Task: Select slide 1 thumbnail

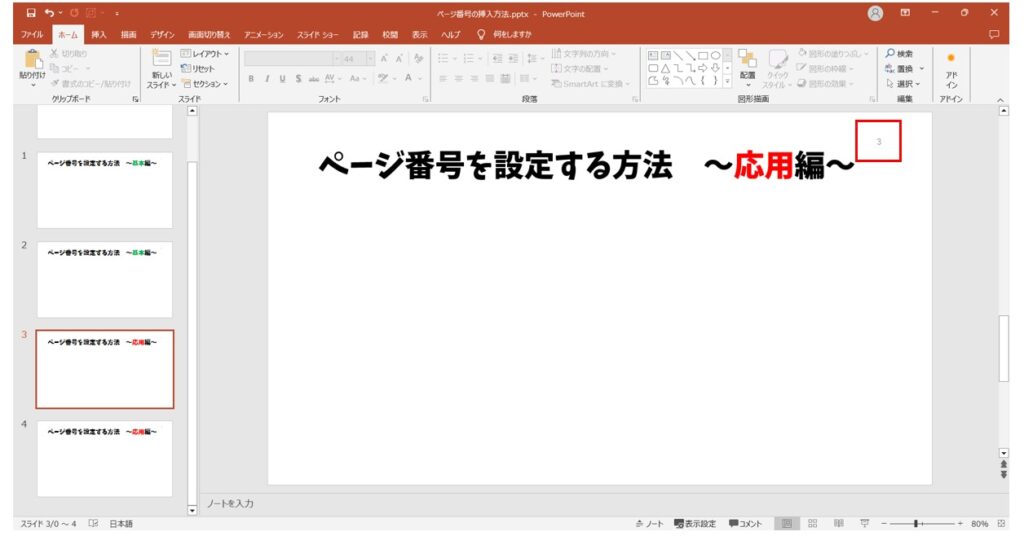Action: [x=104, y=190]
